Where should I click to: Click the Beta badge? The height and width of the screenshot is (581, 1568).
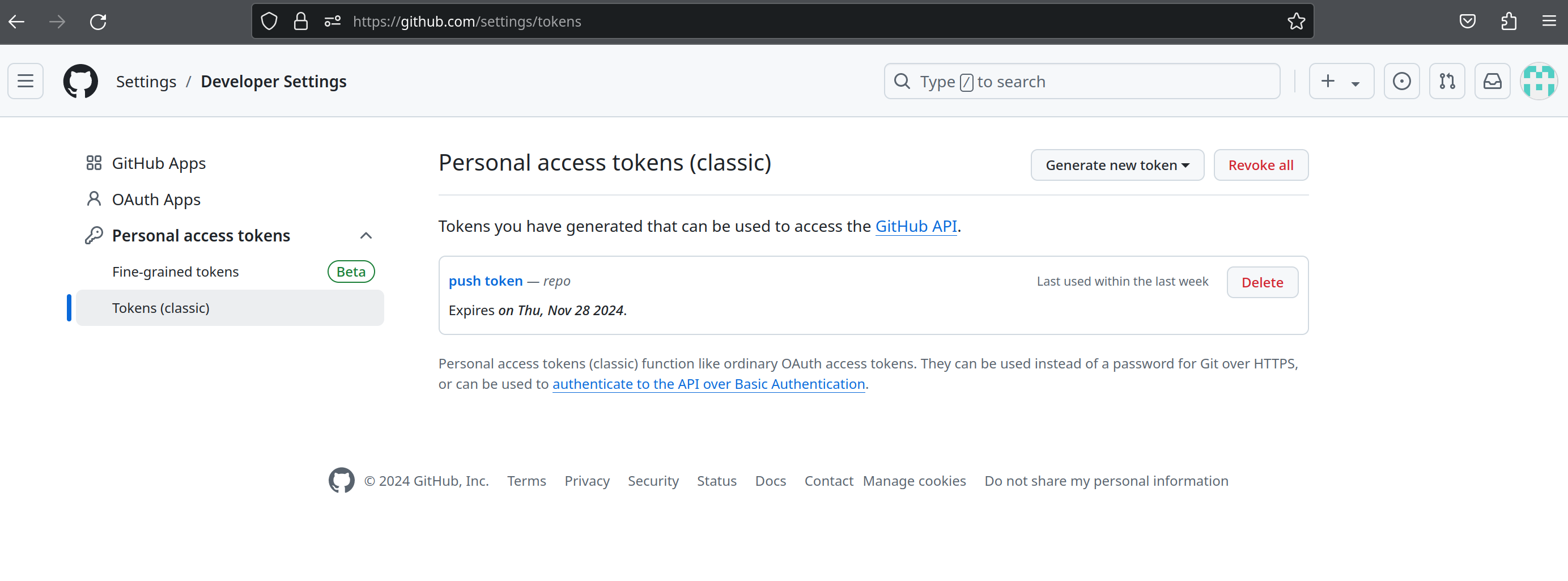pyautogui.click(x=351, y=272)
